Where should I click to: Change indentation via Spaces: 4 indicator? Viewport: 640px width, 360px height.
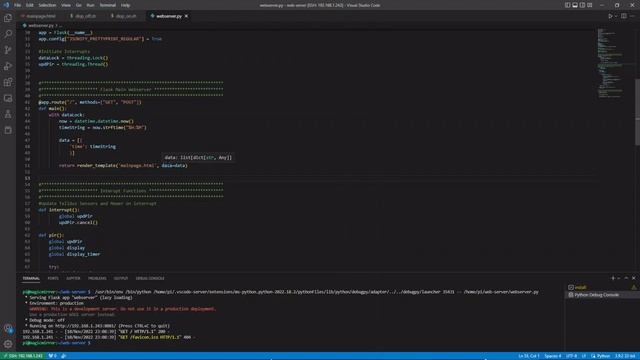point(553,356)
